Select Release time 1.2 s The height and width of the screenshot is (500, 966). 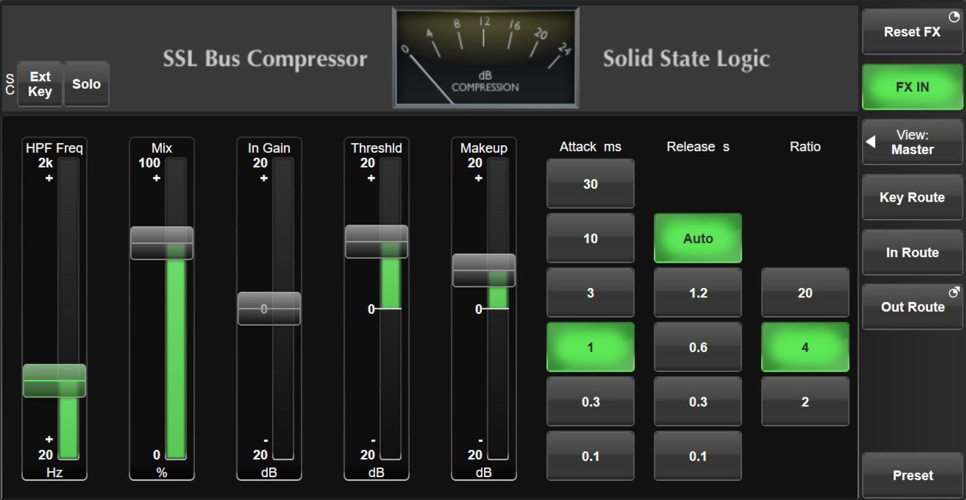click(x=698, y=292)
